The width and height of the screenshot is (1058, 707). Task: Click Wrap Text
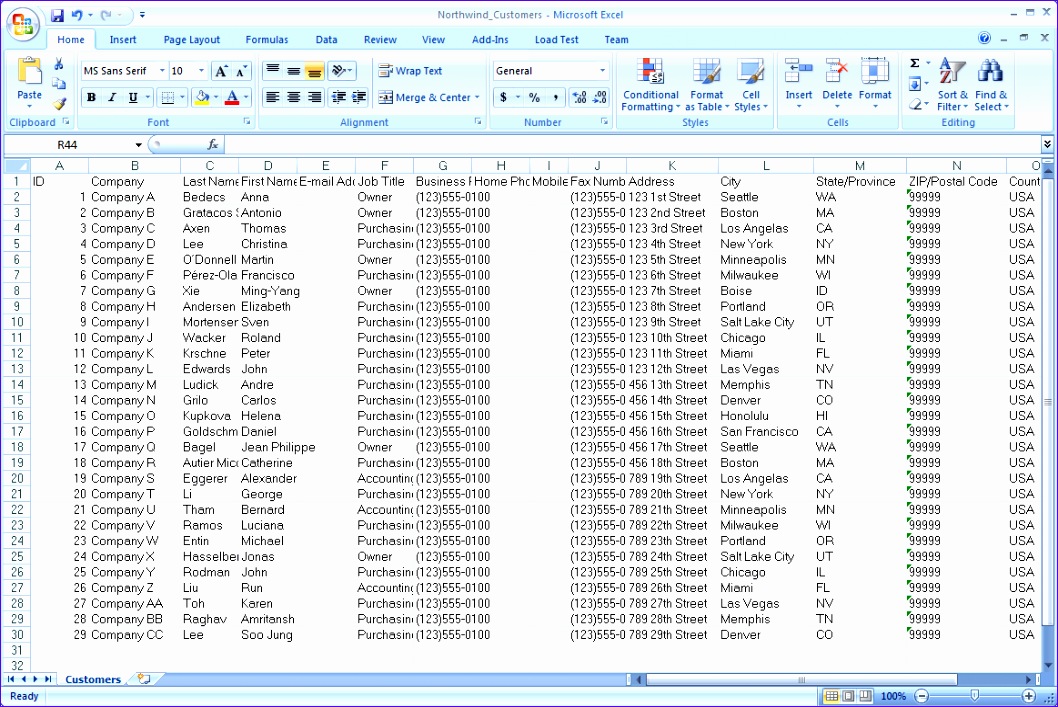click(x=410, y=71)
